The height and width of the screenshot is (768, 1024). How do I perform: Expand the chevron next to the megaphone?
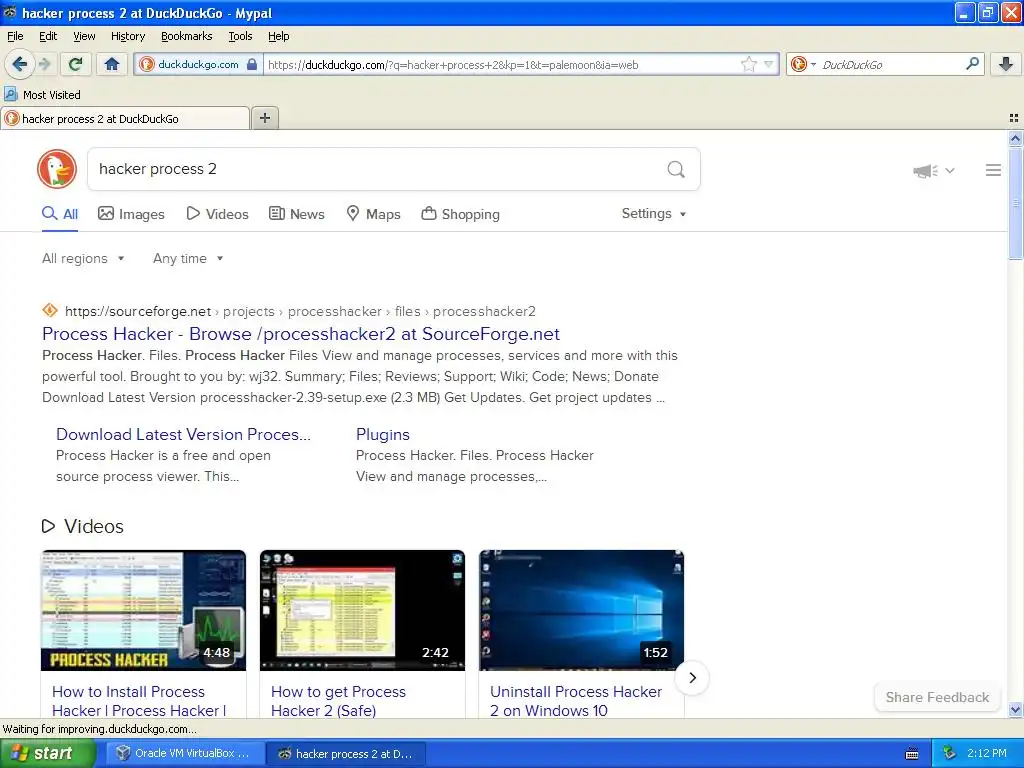950,170
